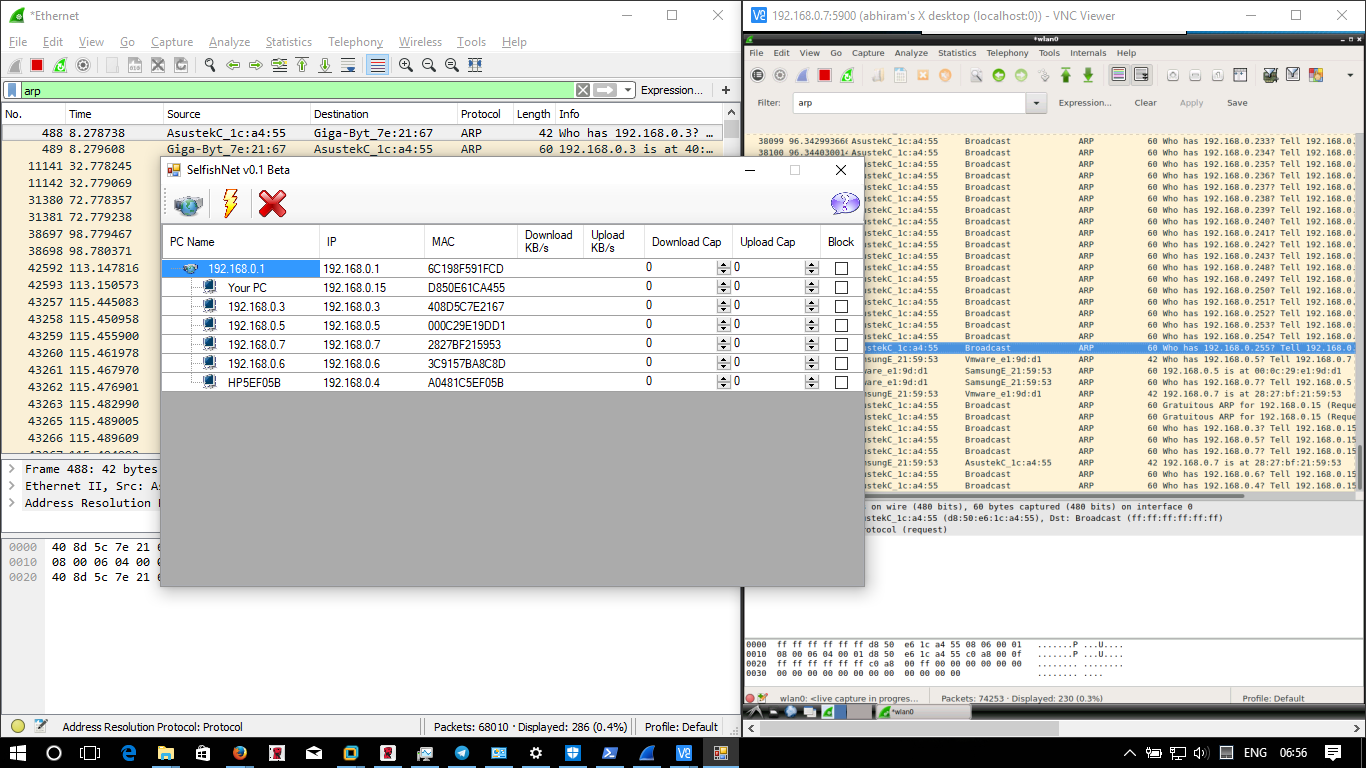
Task: Add a filter button with plus icon
Action: click(x=726, y=90)
